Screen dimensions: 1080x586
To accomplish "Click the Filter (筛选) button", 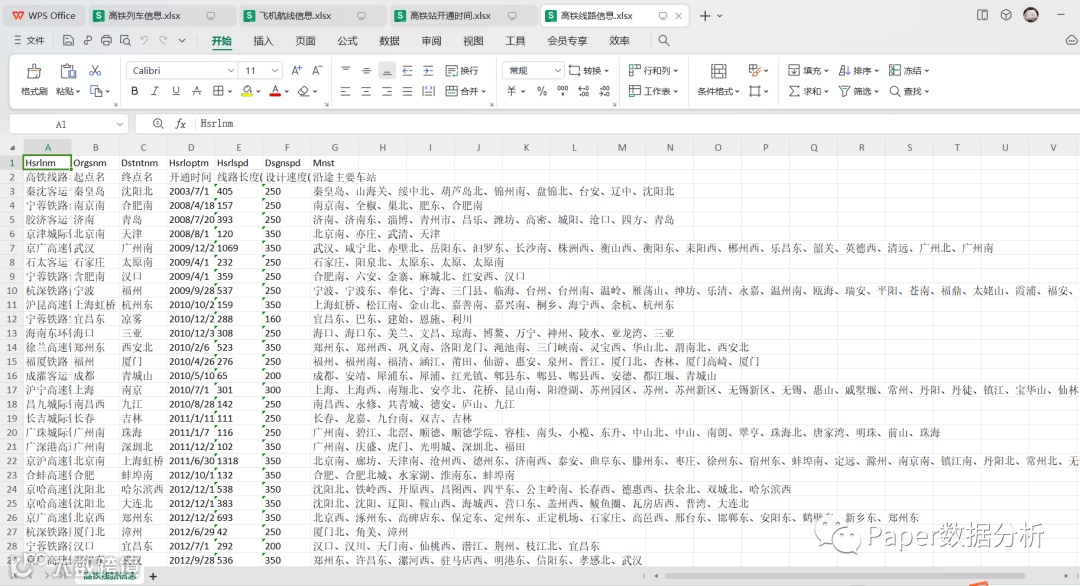I will (858, 91).
